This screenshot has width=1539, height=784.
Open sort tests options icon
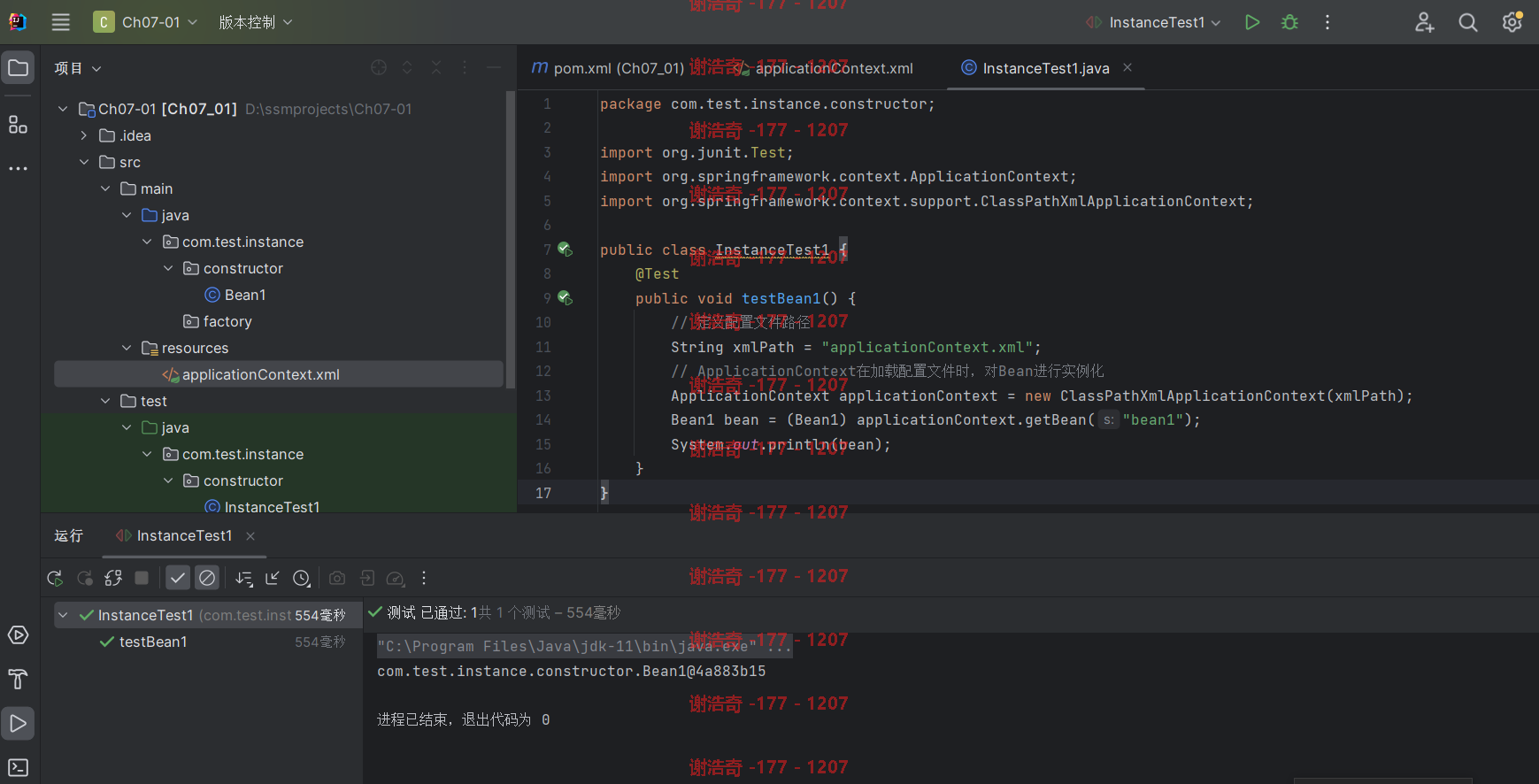coord(244,578)
